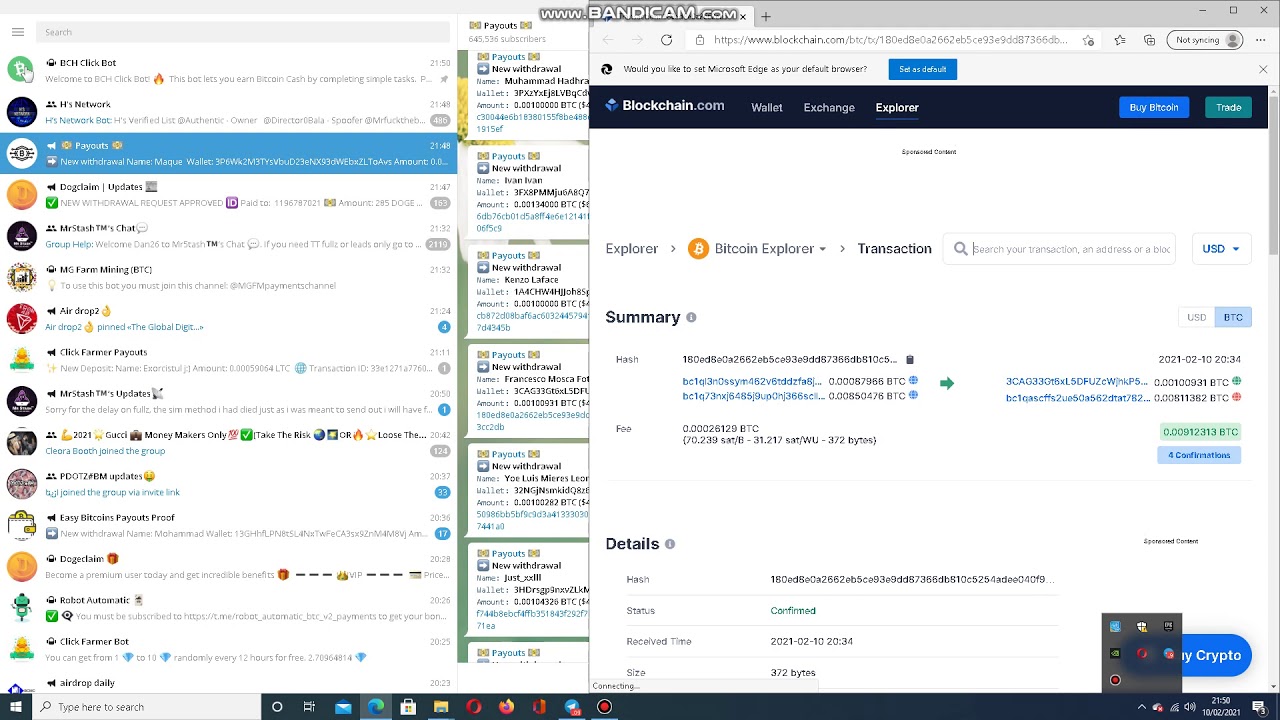Click globe icon beside 0.00850476 BTC
Screen dimensions: 1280x720
point(913,396)
